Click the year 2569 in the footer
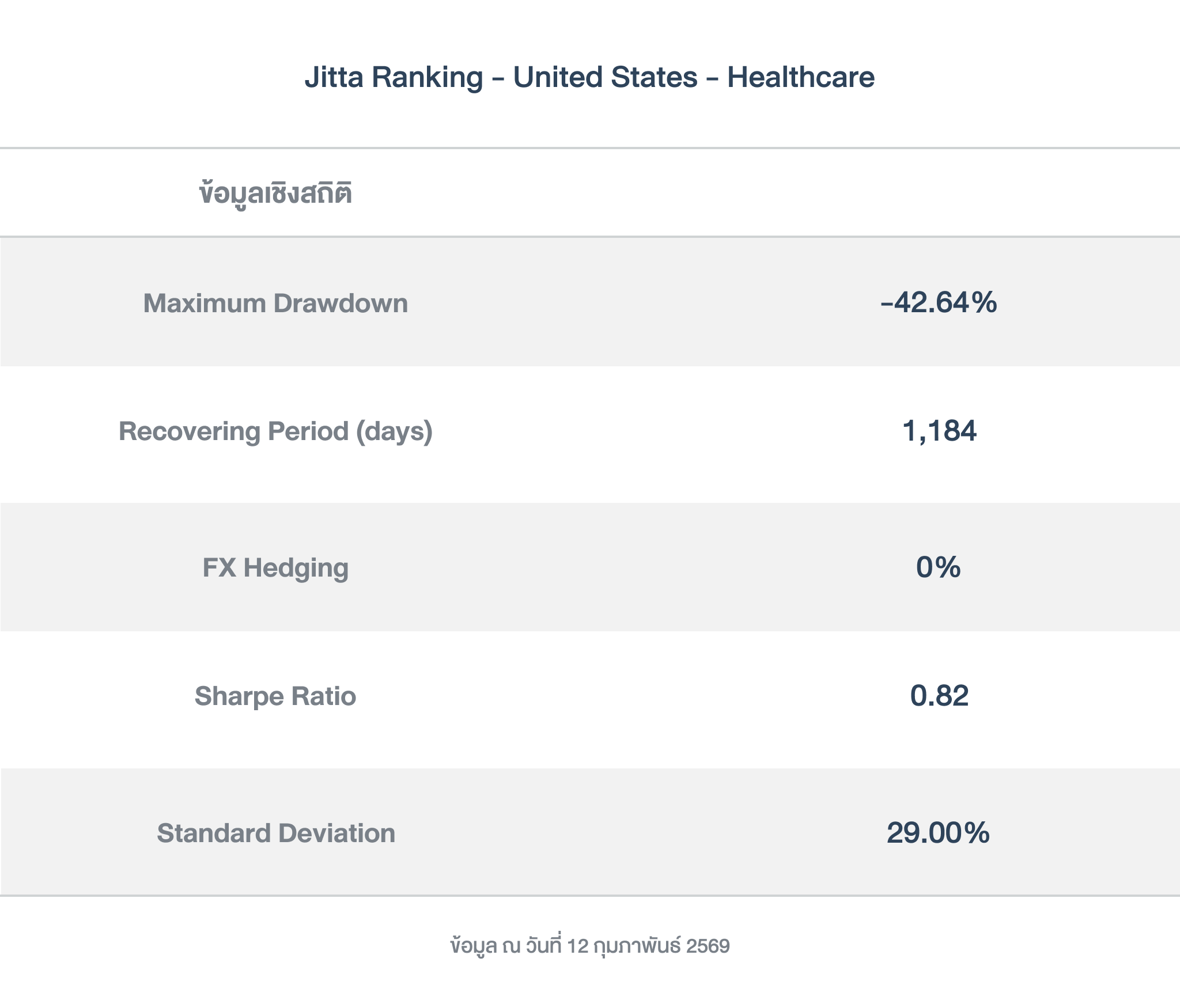 click(x=708, y=946)
